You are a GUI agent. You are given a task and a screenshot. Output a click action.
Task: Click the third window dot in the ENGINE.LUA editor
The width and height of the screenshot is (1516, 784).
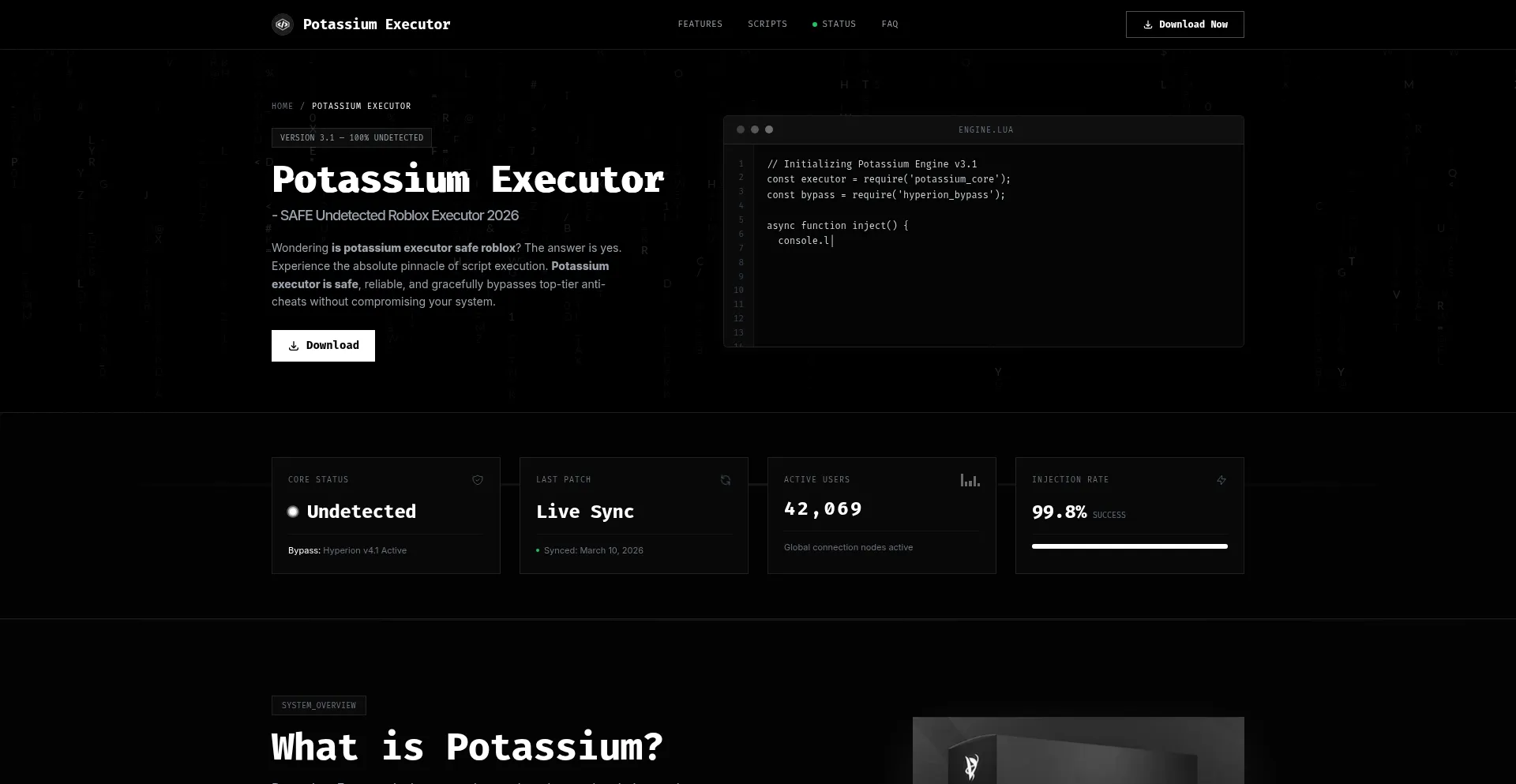pyautogui.click(x=769, y=129)
